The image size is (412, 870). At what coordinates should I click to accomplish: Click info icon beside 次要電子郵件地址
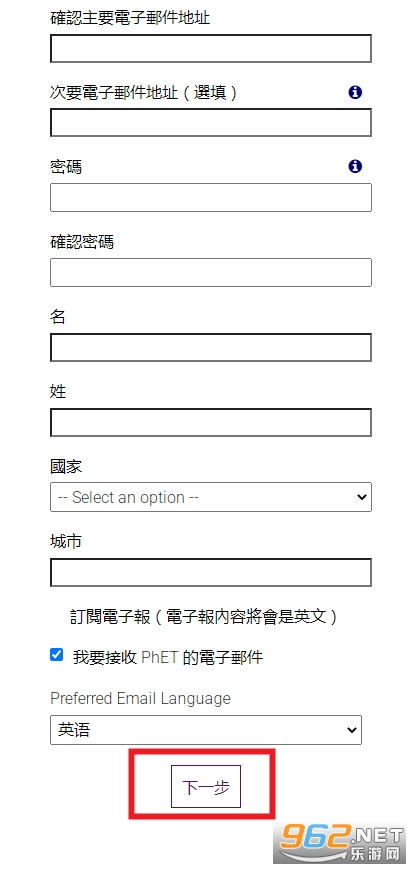[x=355, y=92]
